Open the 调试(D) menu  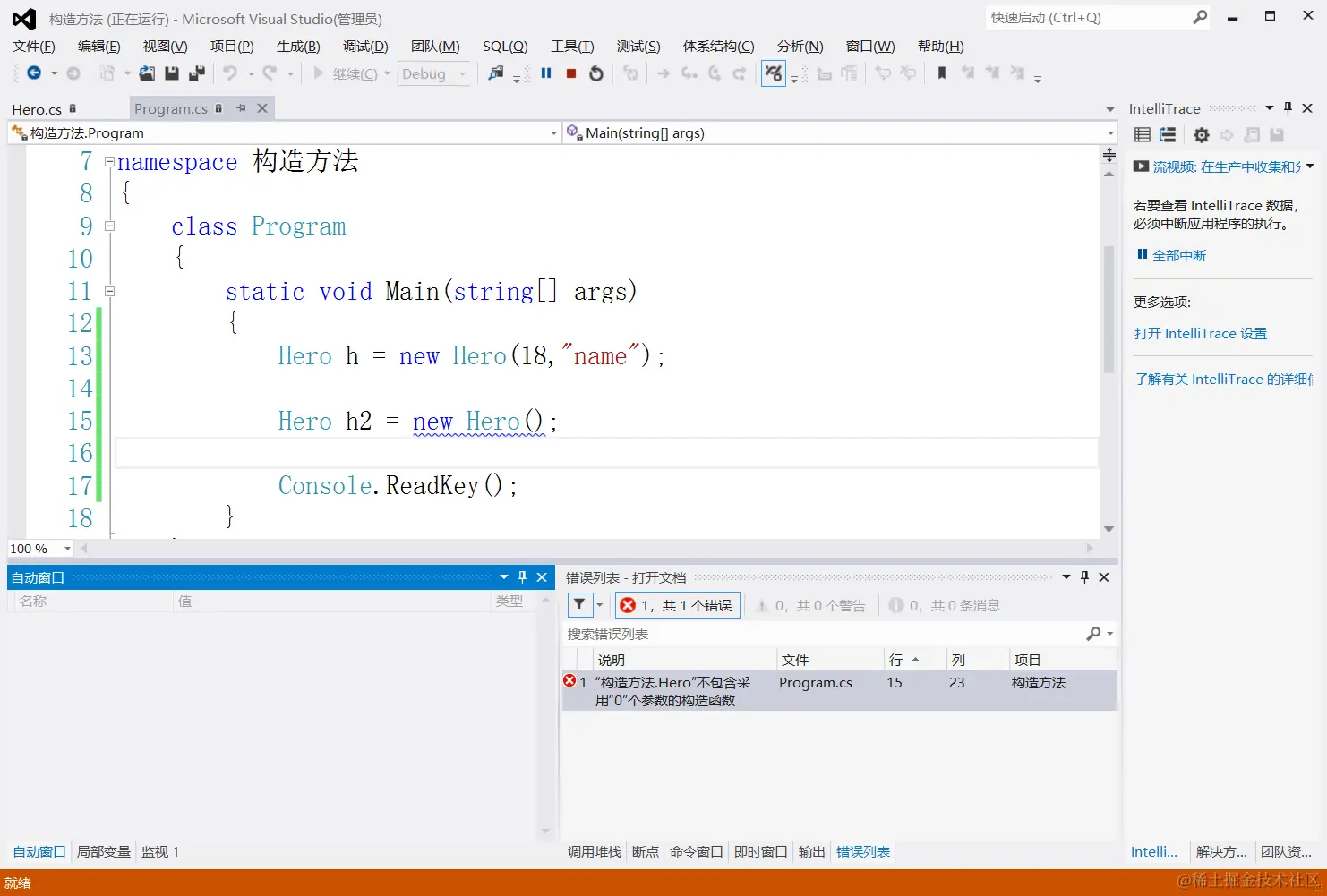pos(365,47)
